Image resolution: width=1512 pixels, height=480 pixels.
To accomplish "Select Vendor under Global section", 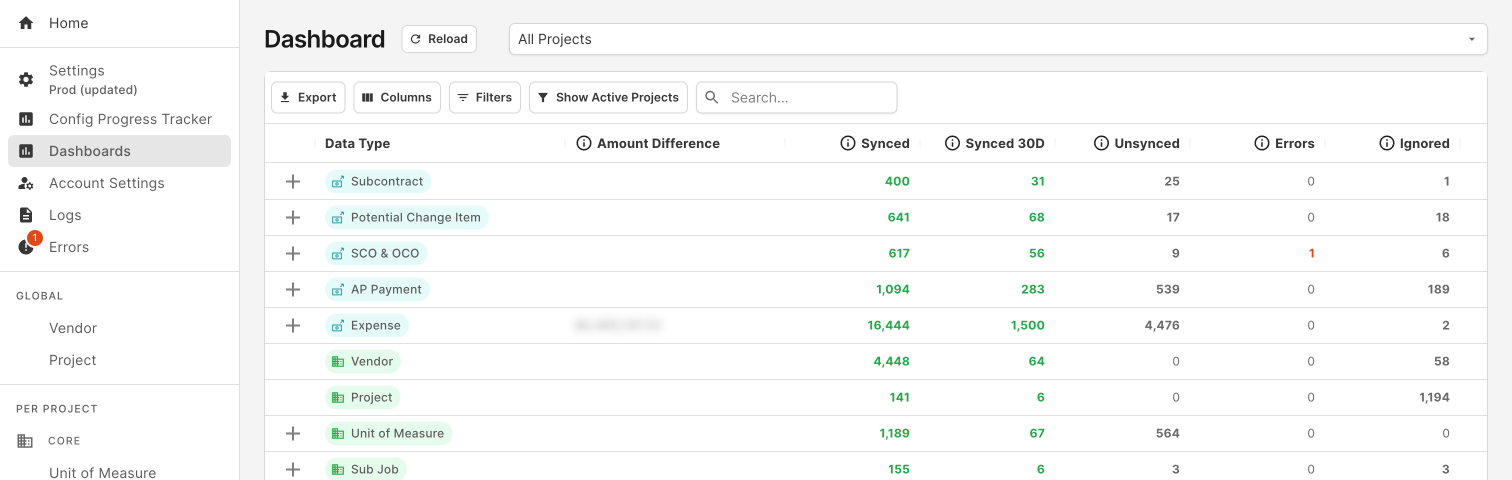I will tap(73, 328).
